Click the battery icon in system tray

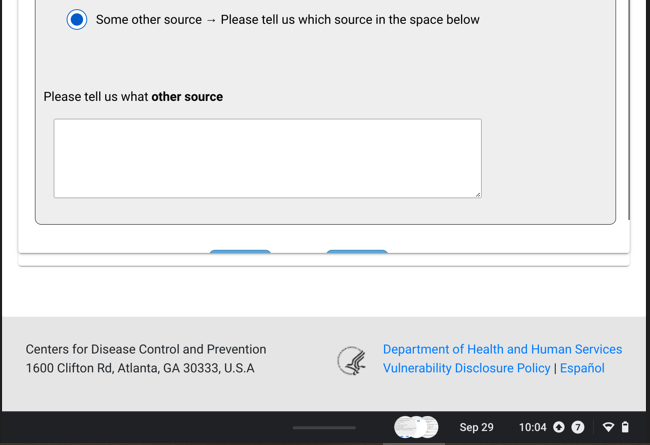(x=625, y=427)
